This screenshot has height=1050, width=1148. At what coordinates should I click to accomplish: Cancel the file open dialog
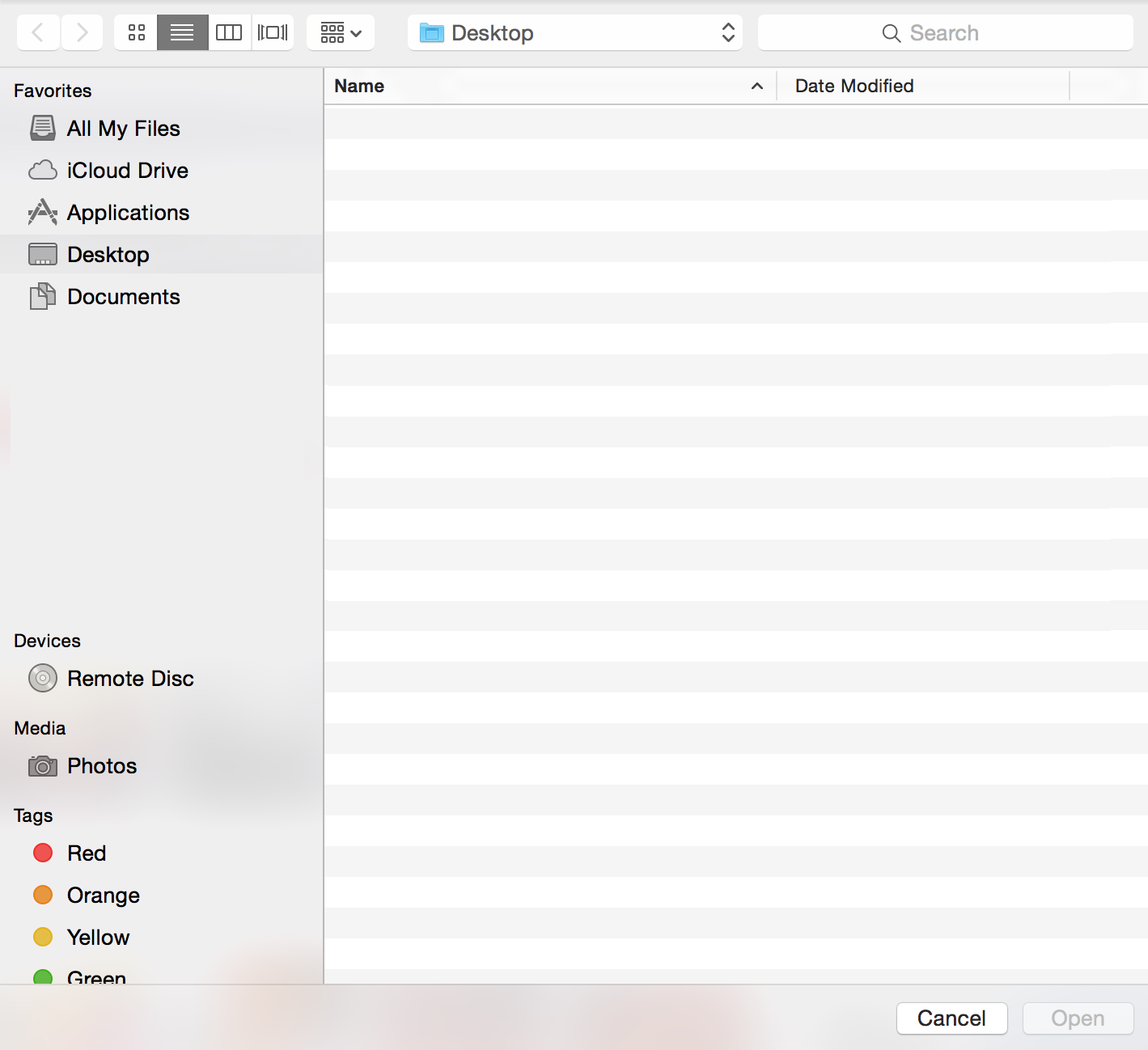click(x=951, y=1018)
